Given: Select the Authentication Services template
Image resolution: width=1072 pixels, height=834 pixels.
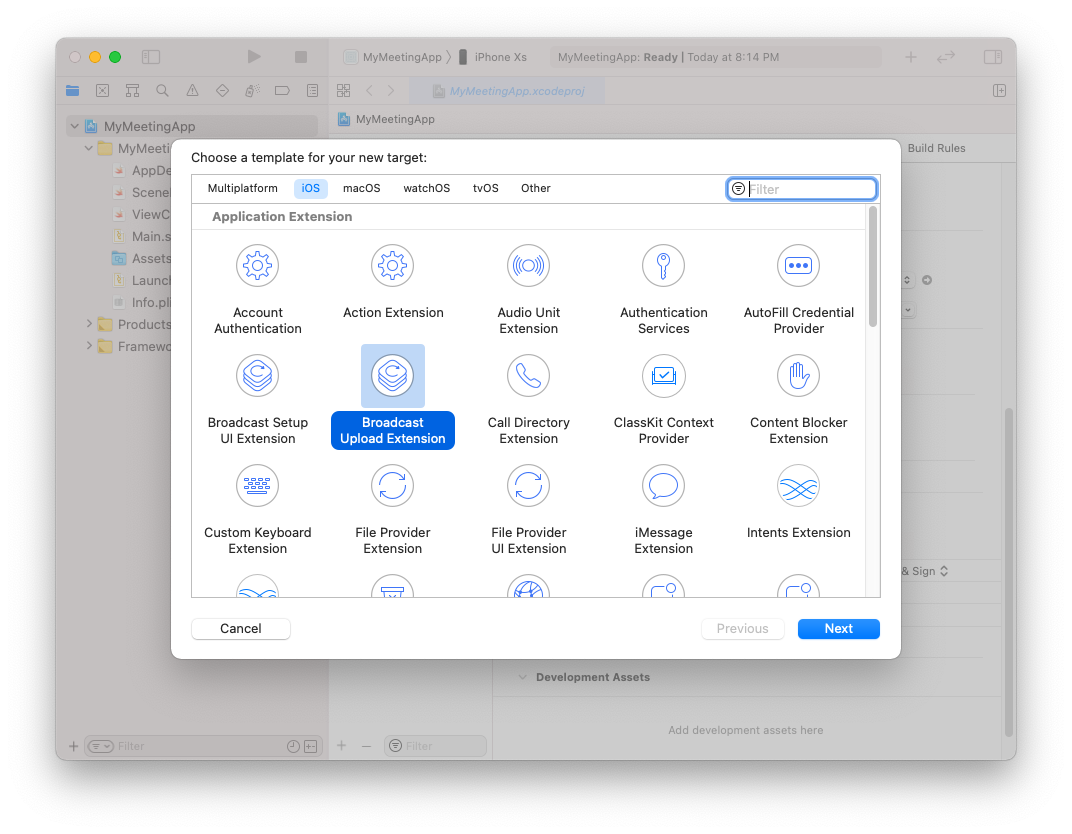Looking at the screenshot, I should 663,290.
